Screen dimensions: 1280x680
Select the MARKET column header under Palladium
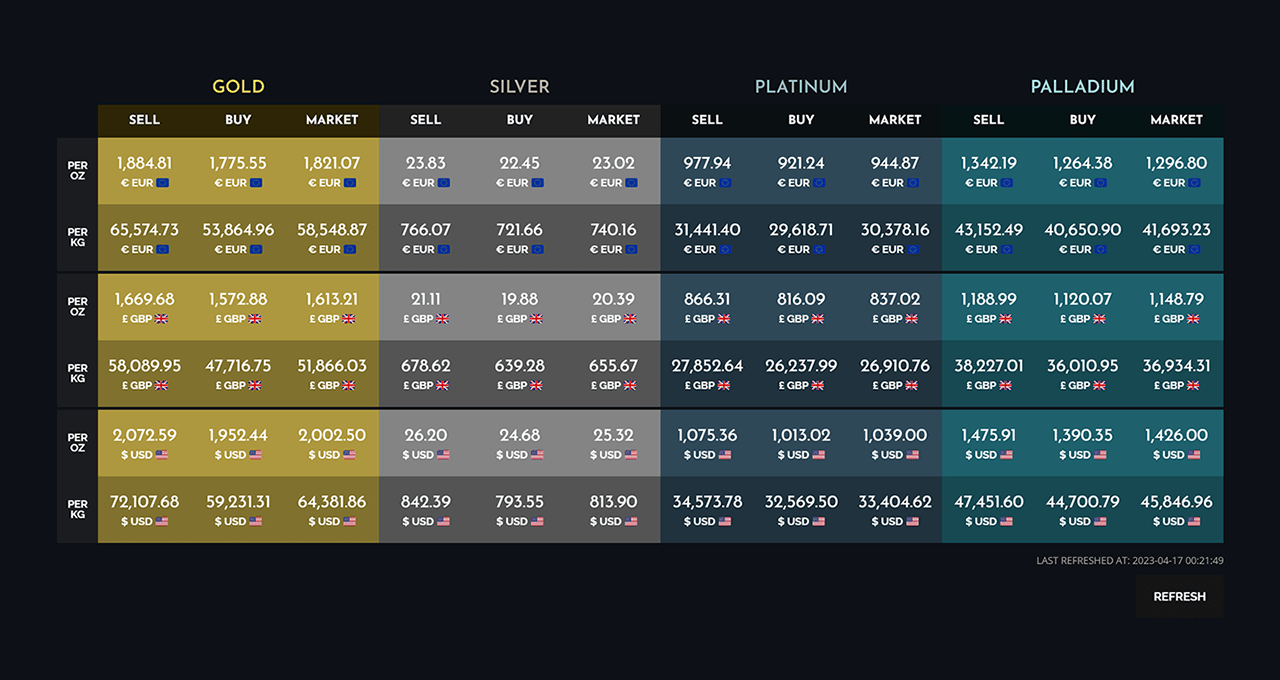coord(1176,120)
